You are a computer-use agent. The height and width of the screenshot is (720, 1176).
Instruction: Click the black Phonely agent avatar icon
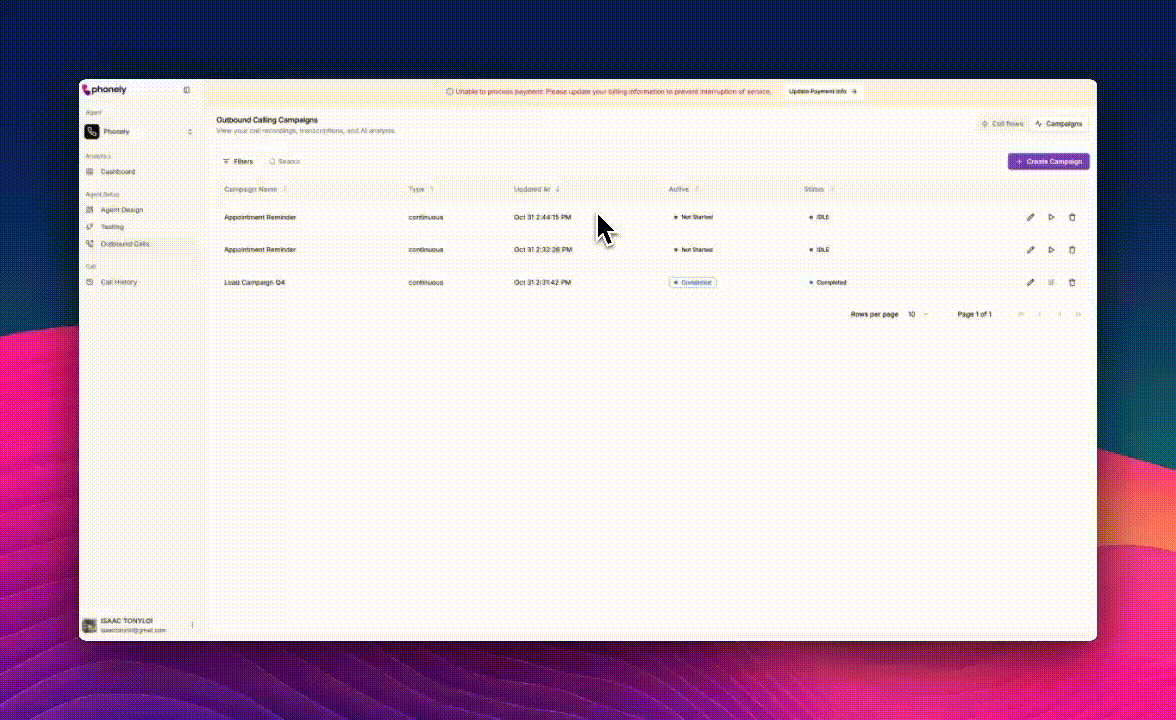92,131
